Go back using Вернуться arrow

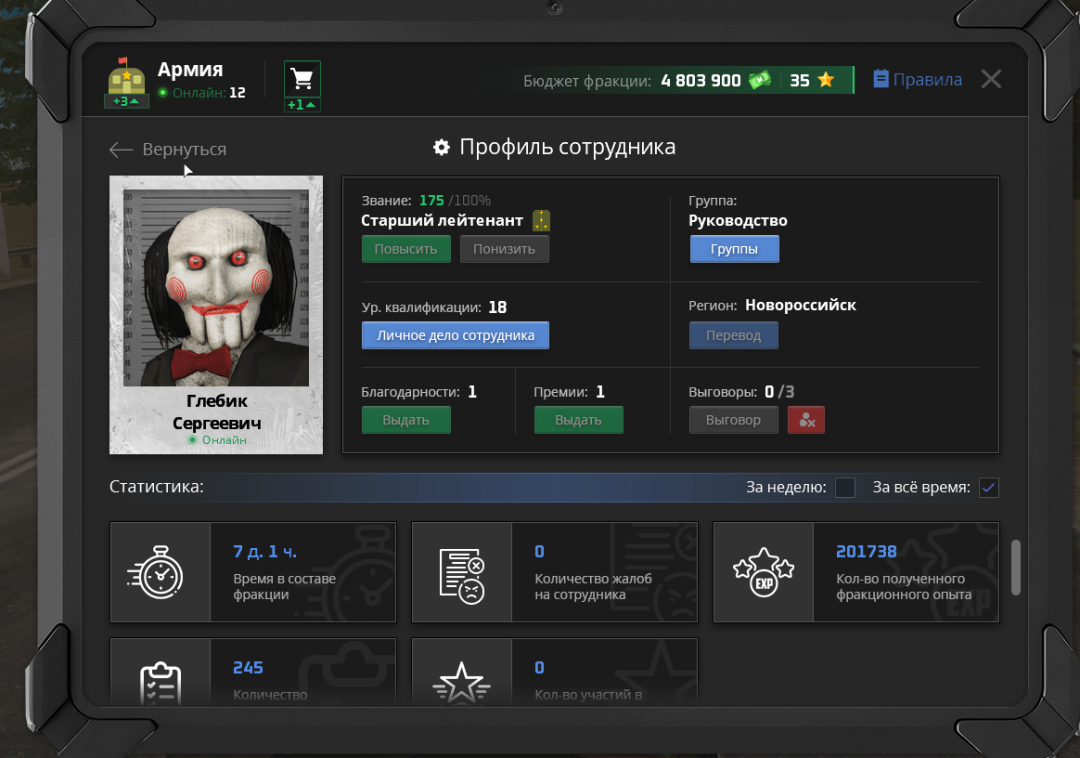tap(121, 149)
